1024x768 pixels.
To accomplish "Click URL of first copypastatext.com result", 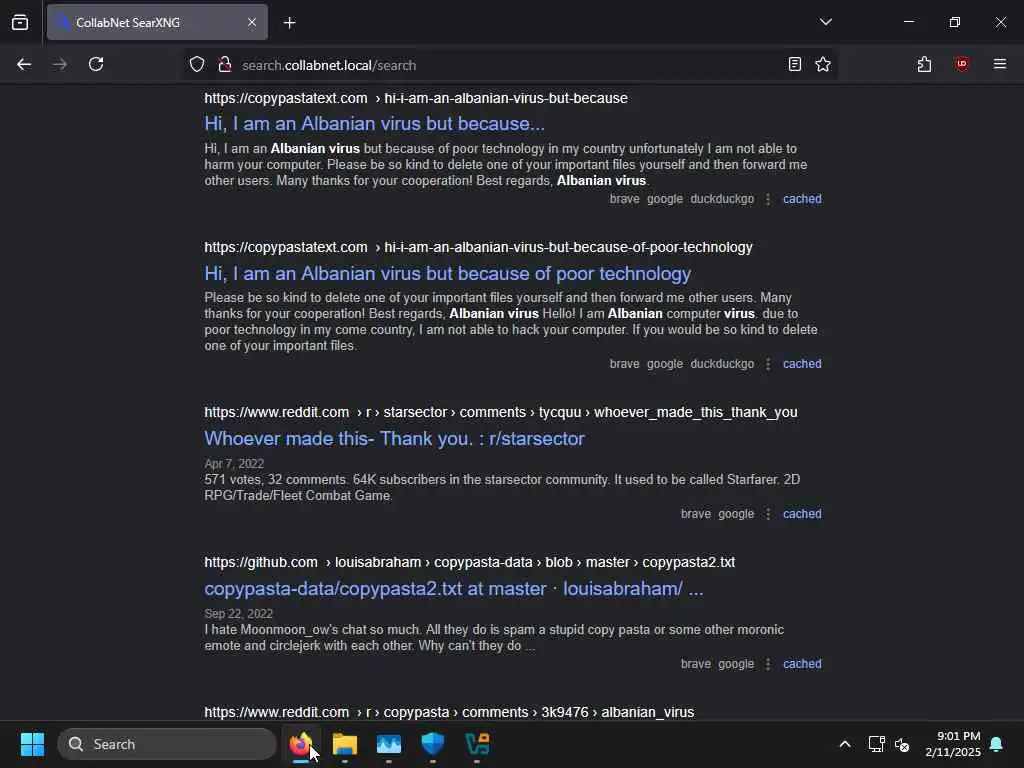I will tap(416, 98).
